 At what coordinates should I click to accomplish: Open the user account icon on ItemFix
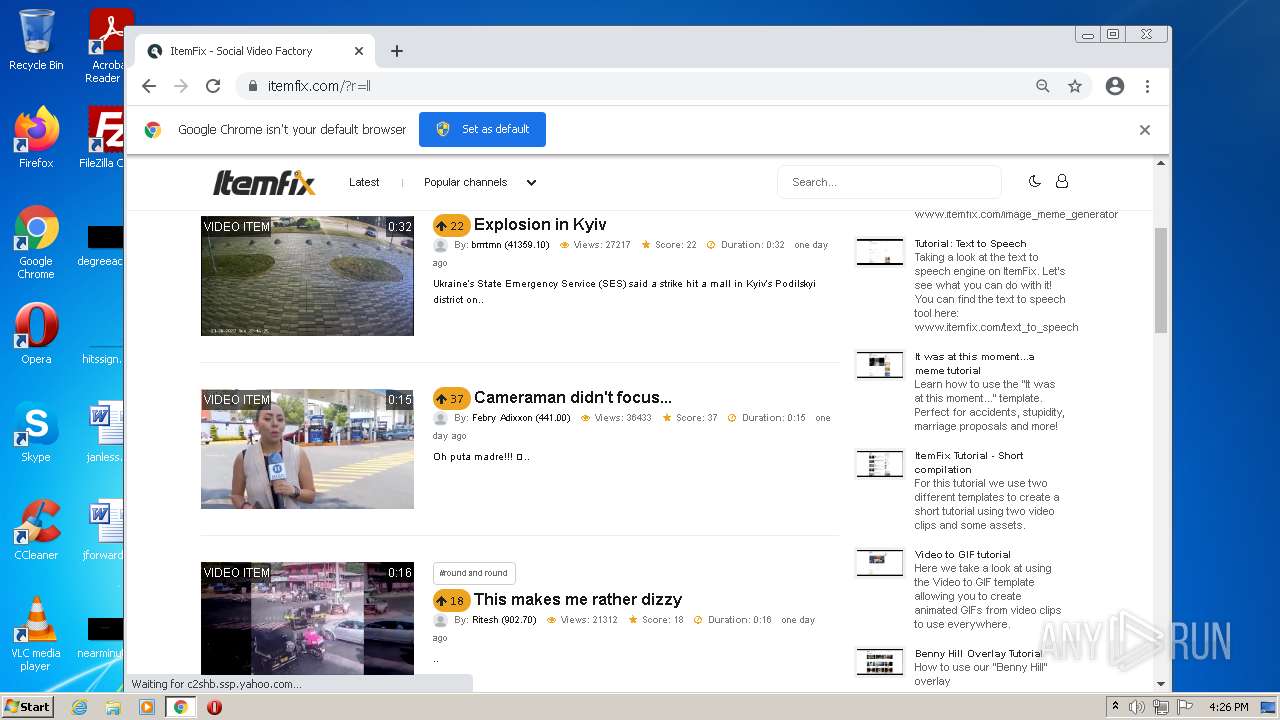[x=1062, y=181]
